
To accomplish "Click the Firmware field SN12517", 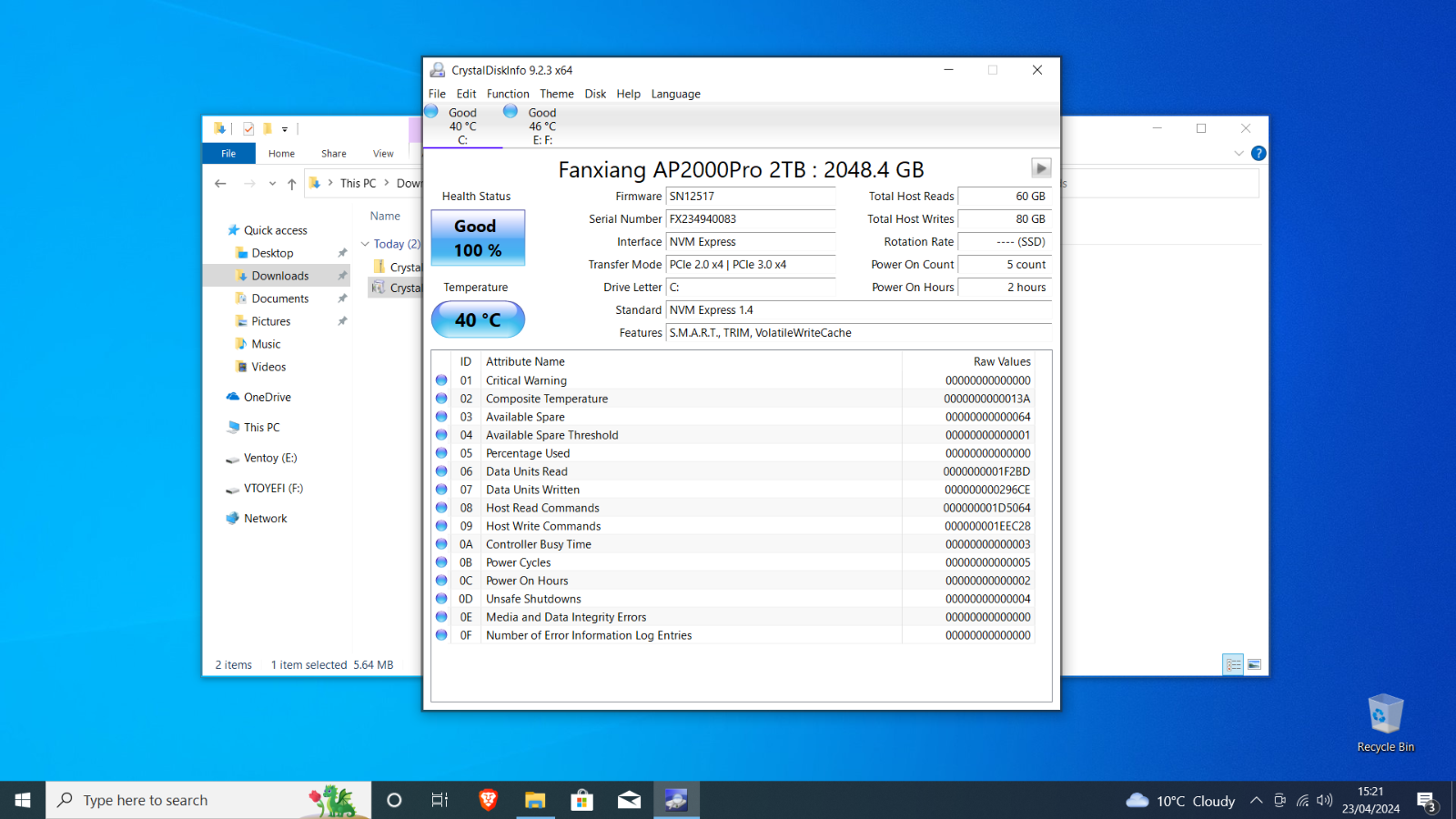I will [x=751, y=197].
